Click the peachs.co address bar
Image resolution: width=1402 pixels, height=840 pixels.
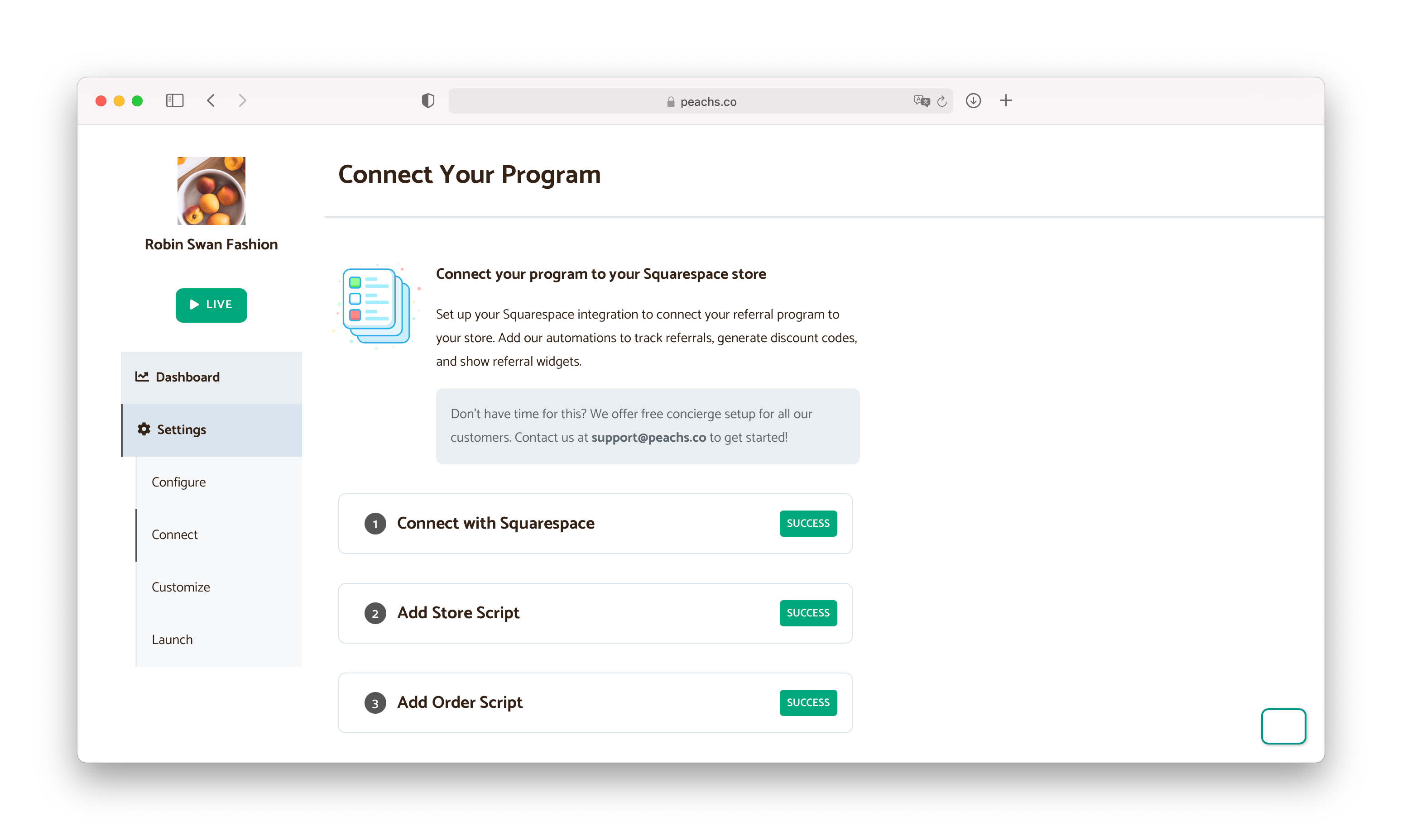(701, 101)
